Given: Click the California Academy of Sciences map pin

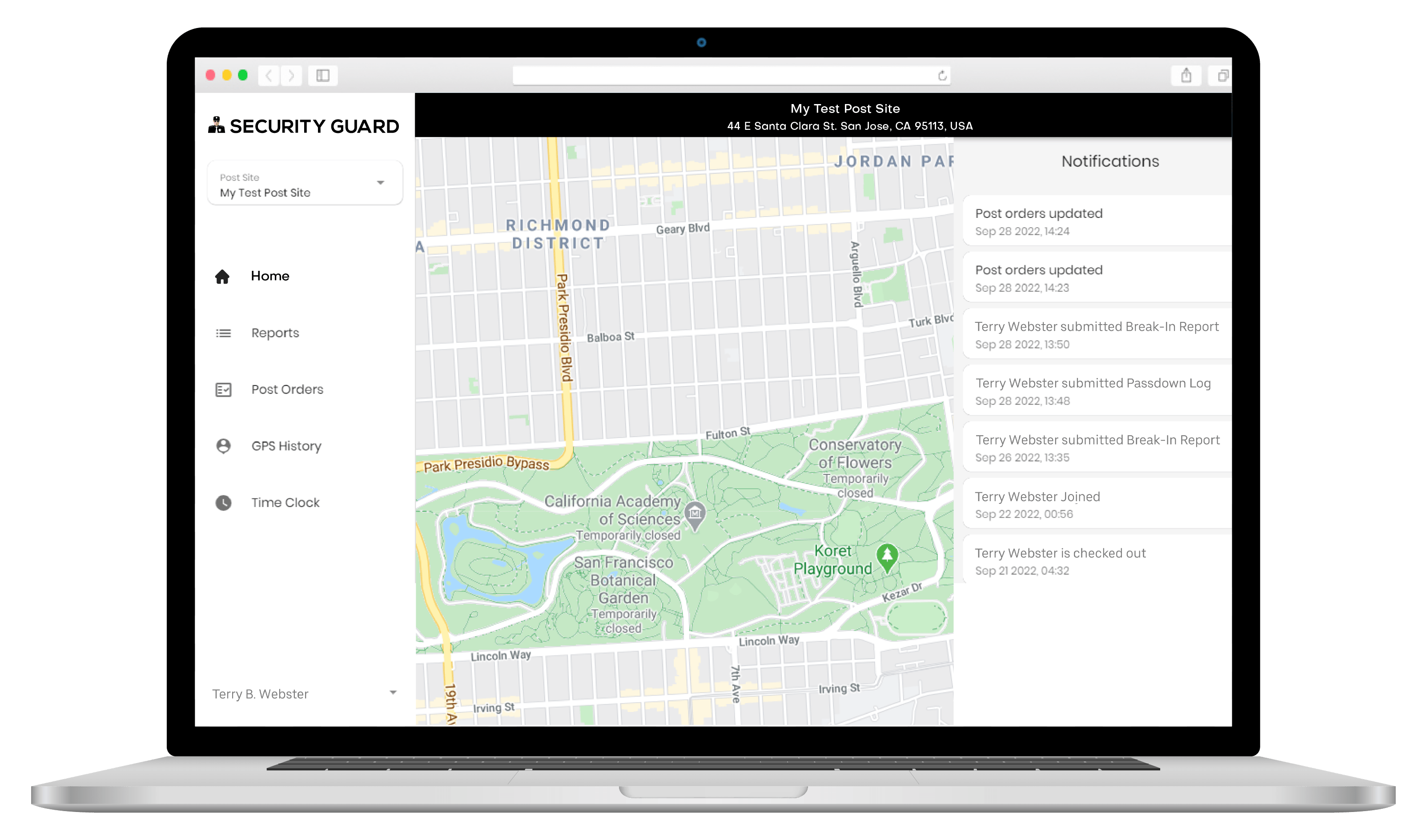Looking at the screenshot, I should 695,514.
